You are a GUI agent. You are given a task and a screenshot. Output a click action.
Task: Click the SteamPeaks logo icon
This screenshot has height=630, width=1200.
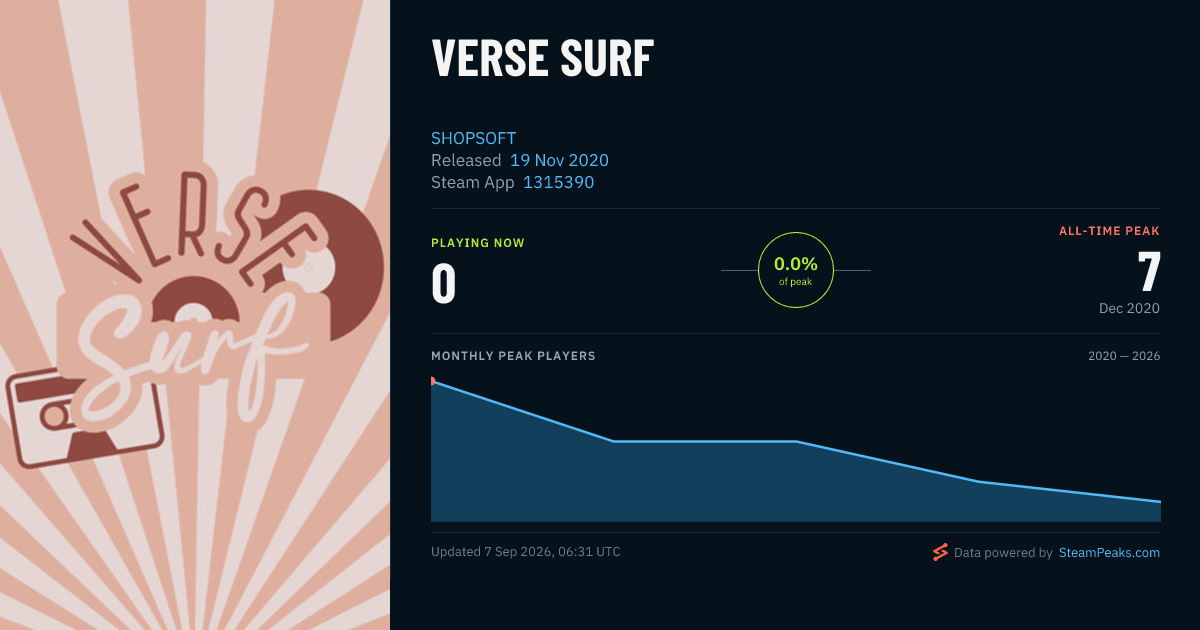tap(940, 552)
